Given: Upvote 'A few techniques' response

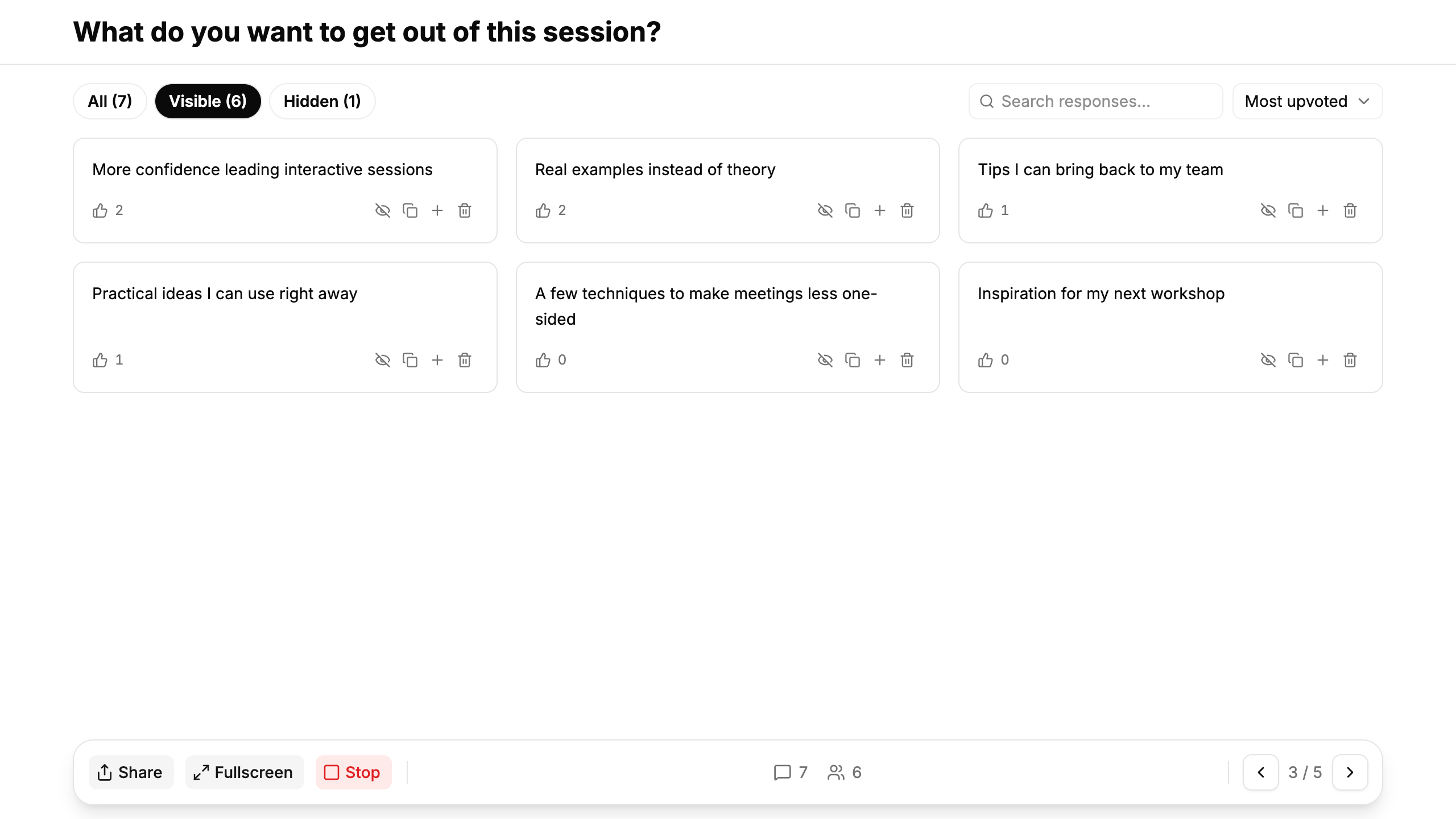Looking at the screenshot, I should coord(543,360).
